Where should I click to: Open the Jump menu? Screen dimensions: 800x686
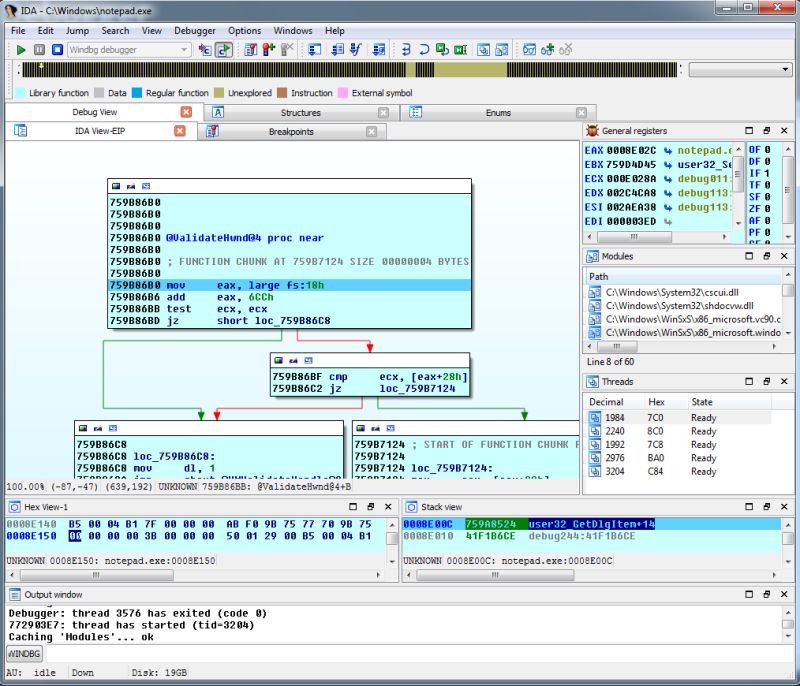click(x=77, y=31)
